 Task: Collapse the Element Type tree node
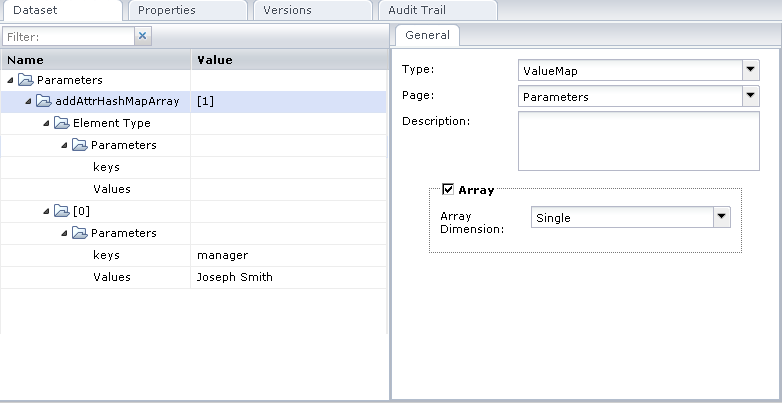coord(47,123)
